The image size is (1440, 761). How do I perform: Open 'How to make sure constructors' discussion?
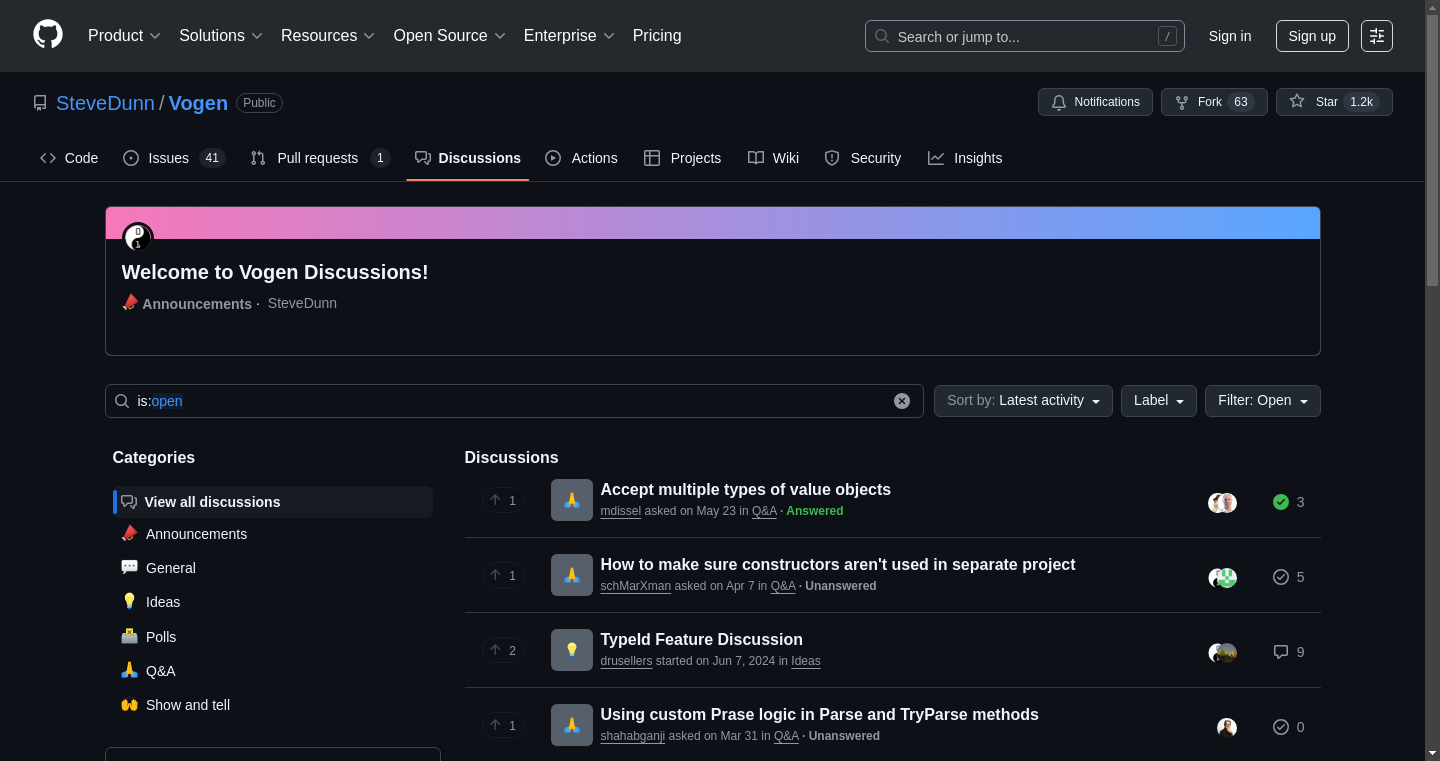[838, 564]
